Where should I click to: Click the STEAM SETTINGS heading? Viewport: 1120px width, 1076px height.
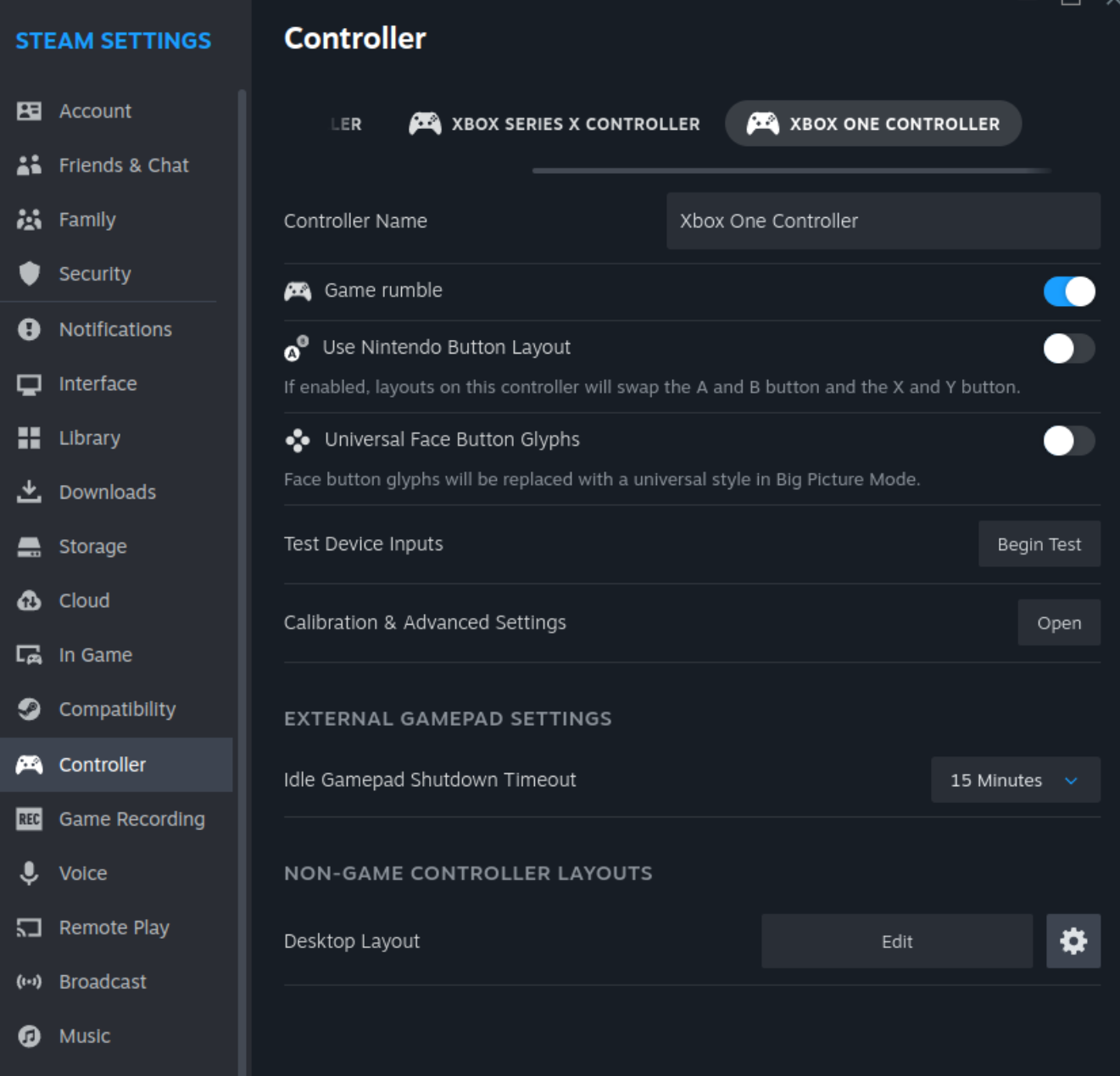114,41
